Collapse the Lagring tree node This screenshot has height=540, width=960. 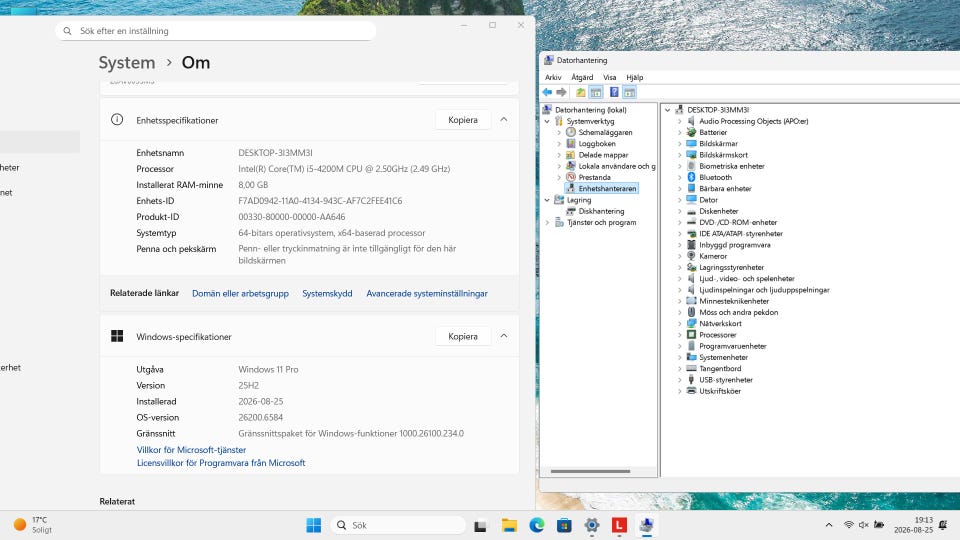point(547,200)
